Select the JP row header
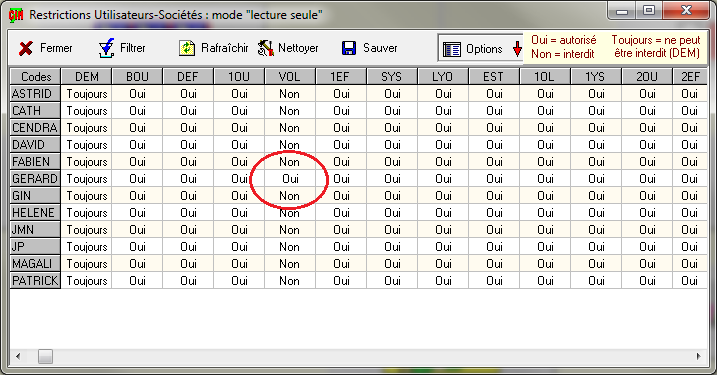717x375 pixels. coord(35,246)
